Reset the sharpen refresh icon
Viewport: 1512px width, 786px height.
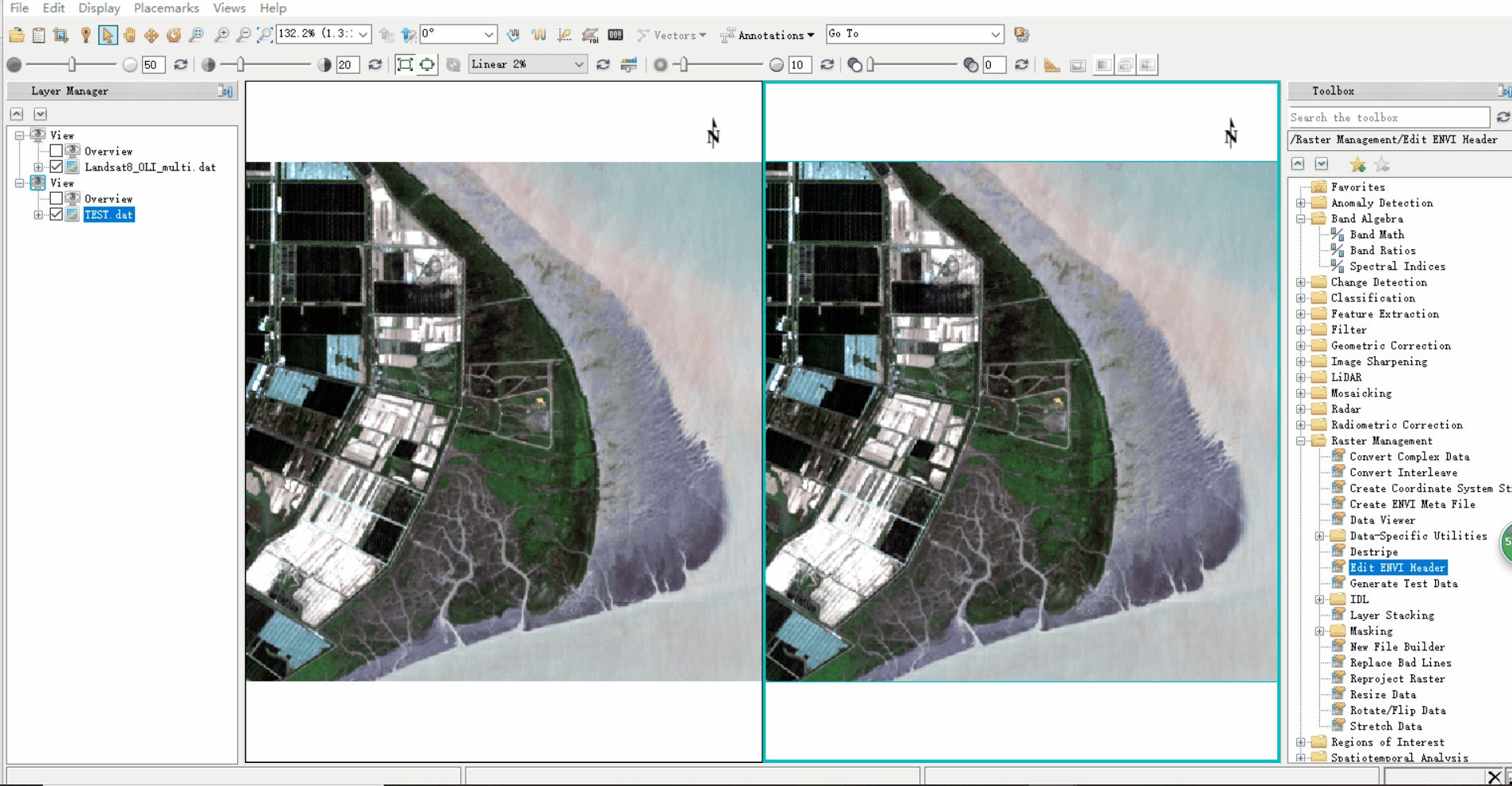pos(827,65)
